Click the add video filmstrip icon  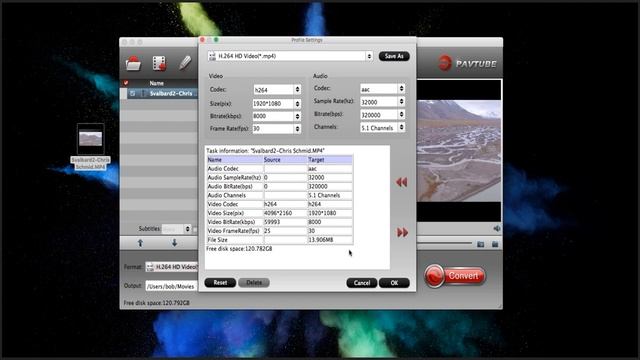click(x=159, y=63)
